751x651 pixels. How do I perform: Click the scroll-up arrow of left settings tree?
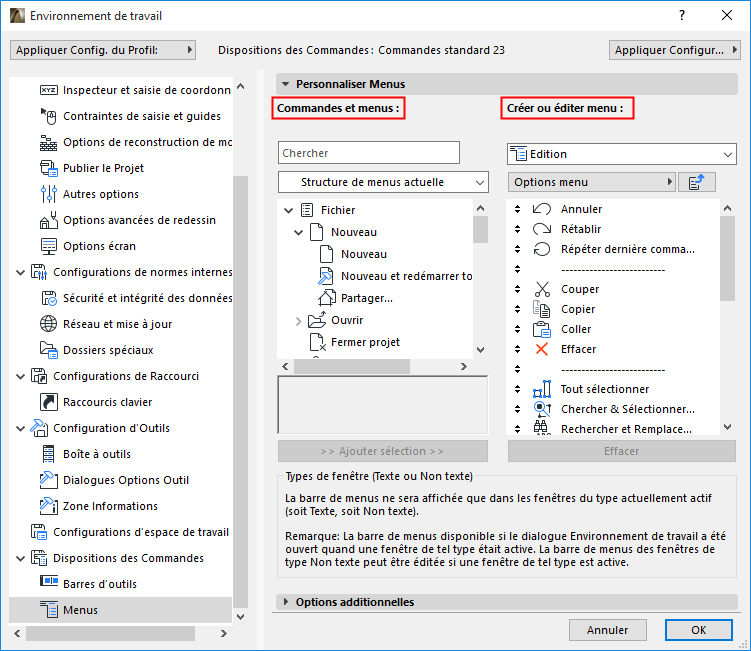[240, 86]
